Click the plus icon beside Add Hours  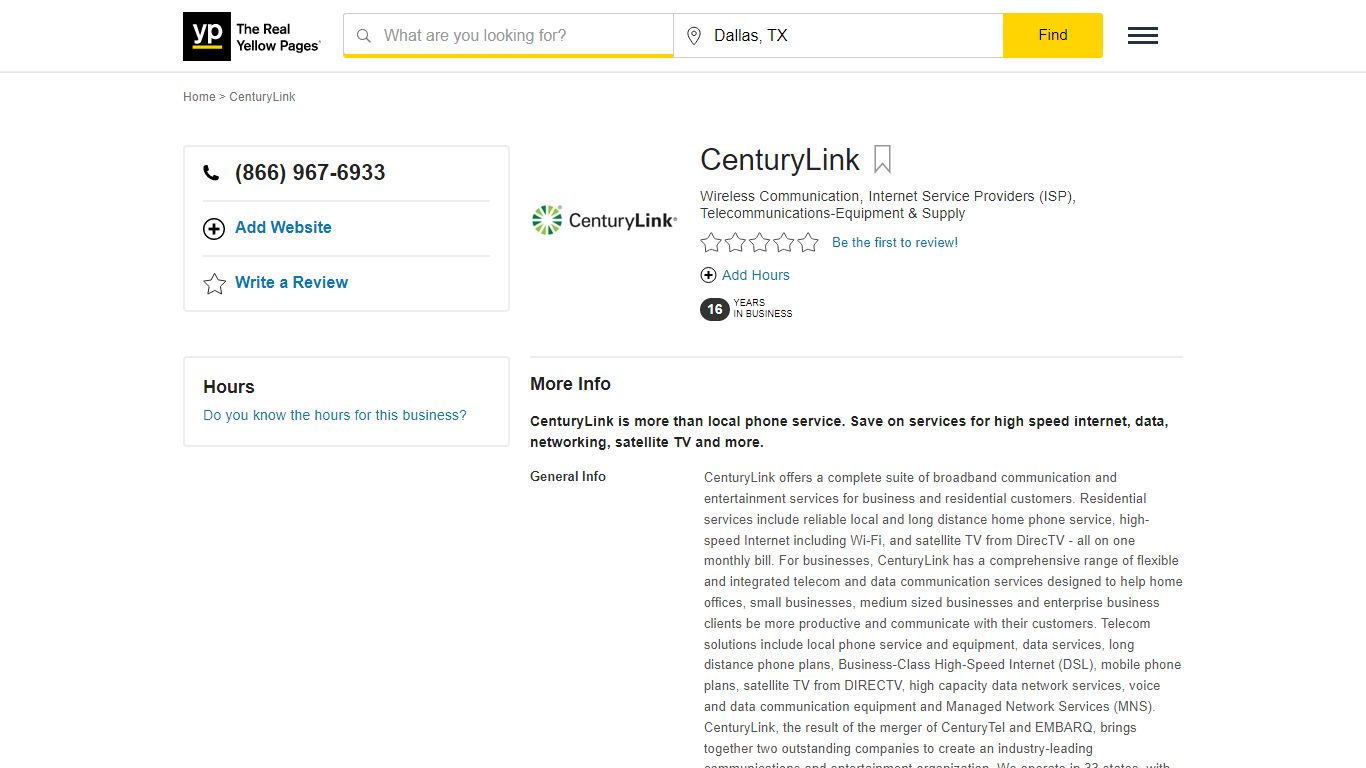point(708,275)
